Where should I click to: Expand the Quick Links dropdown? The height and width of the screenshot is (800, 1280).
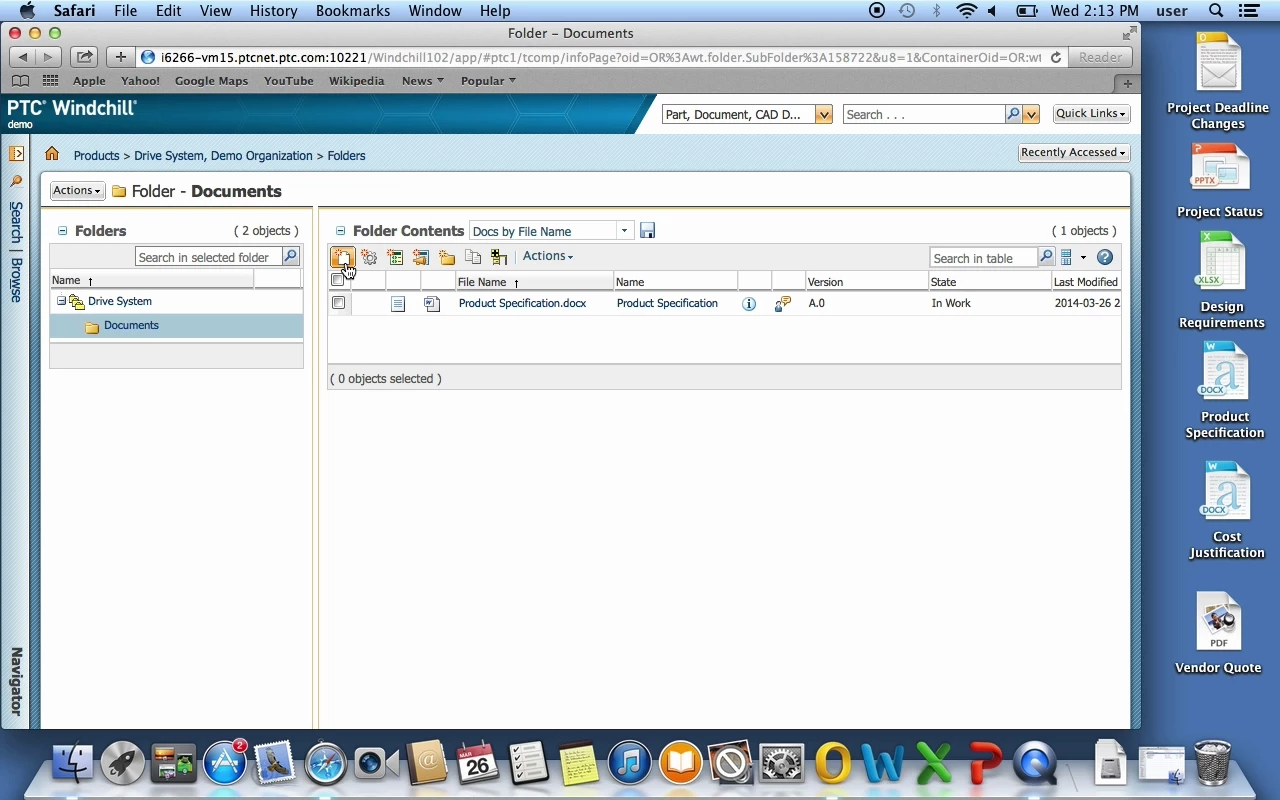[1091, 114]
